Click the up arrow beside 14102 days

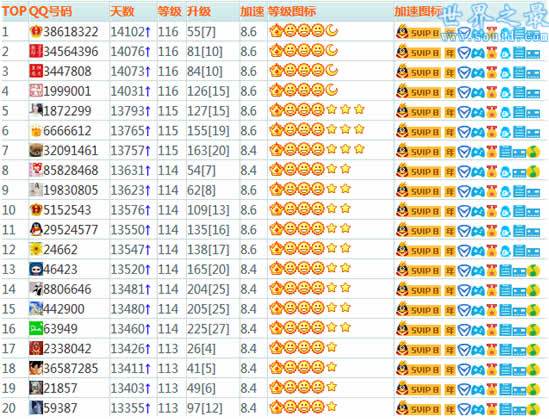tap(148, 33)
